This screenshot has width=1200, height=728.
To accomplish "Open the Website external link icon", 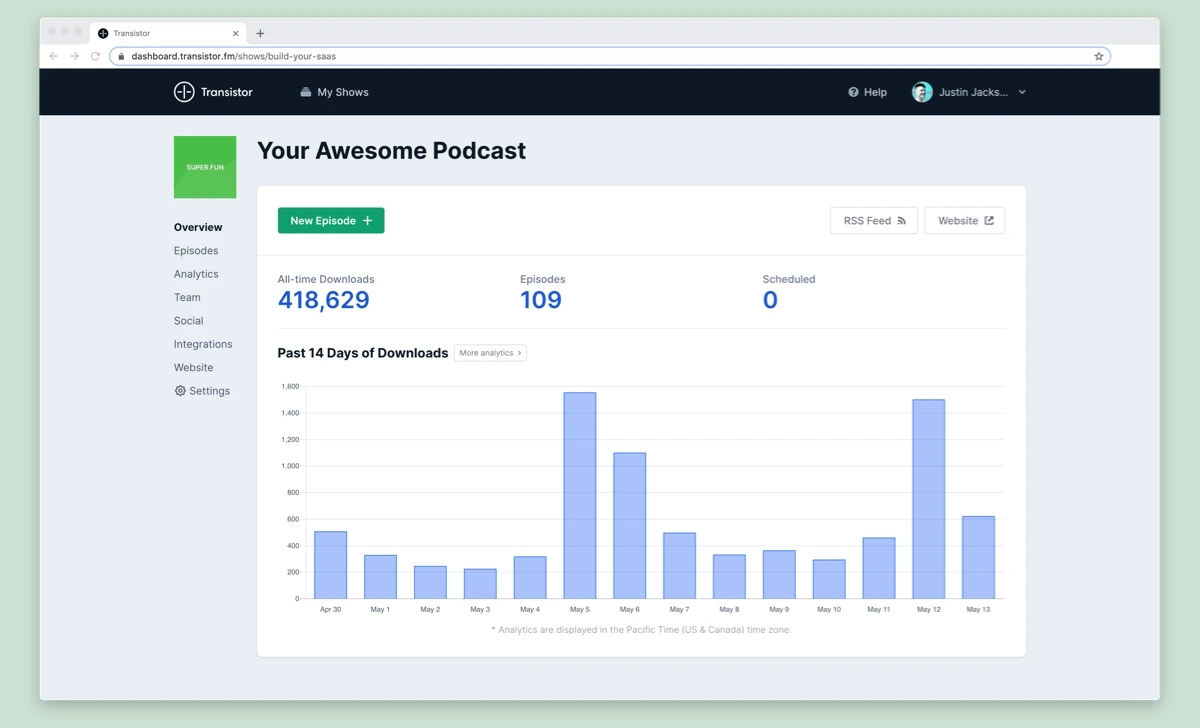I will point(988,220).
